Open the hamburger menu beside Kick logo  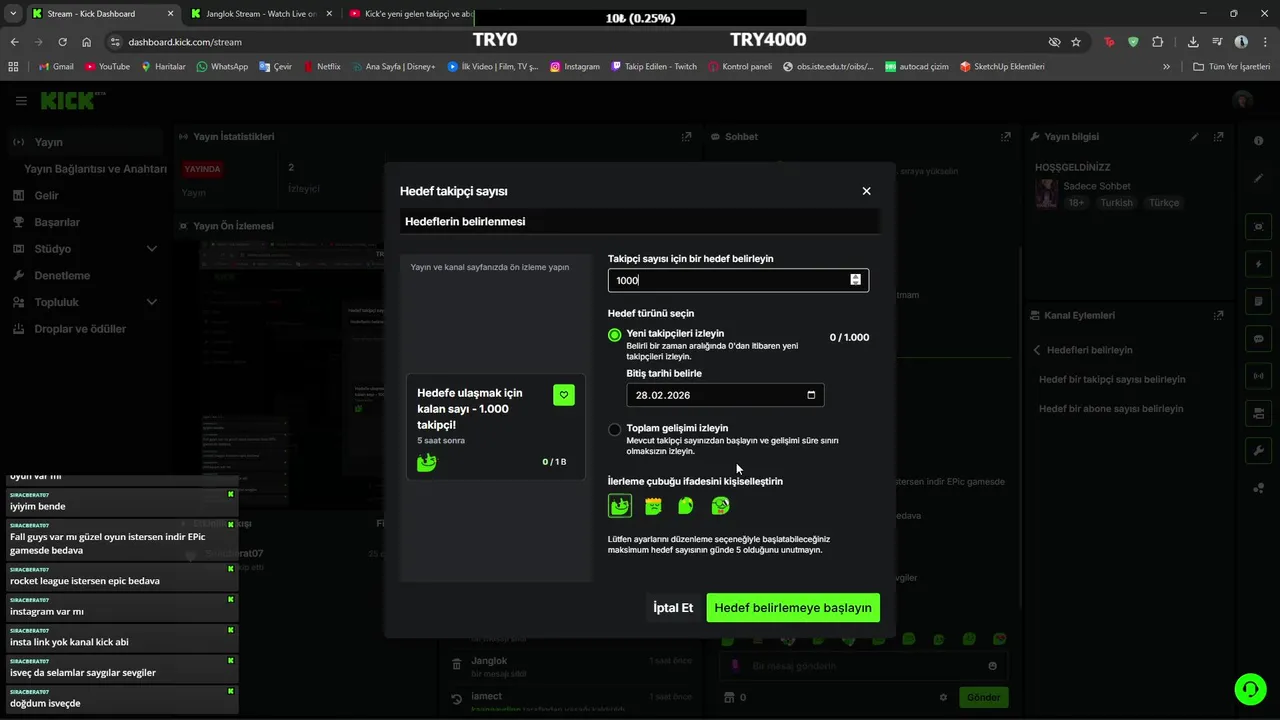tap(21, 101)
